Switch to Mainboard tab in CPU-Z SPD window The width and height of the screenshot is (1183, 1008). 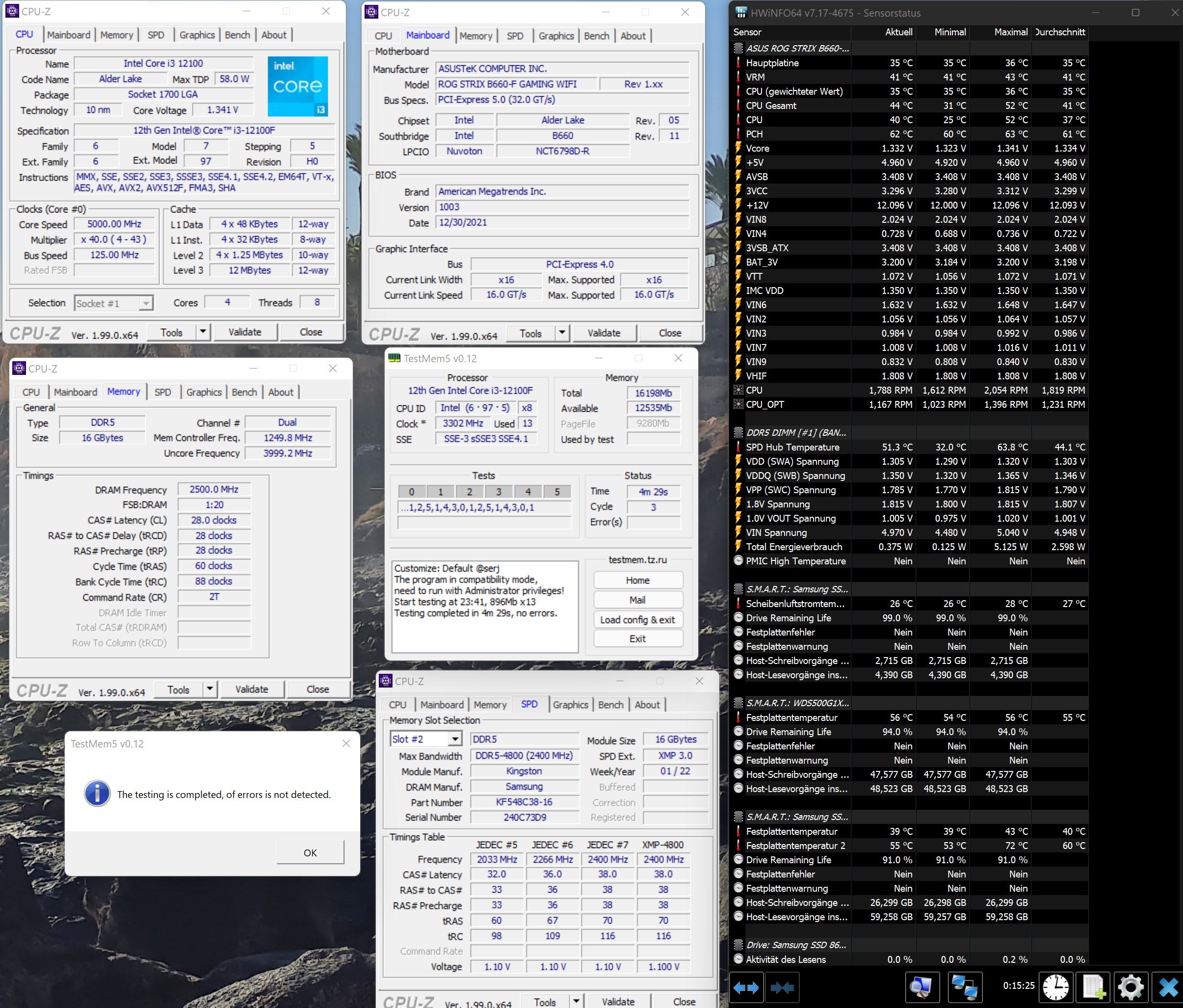coord(442,705)
